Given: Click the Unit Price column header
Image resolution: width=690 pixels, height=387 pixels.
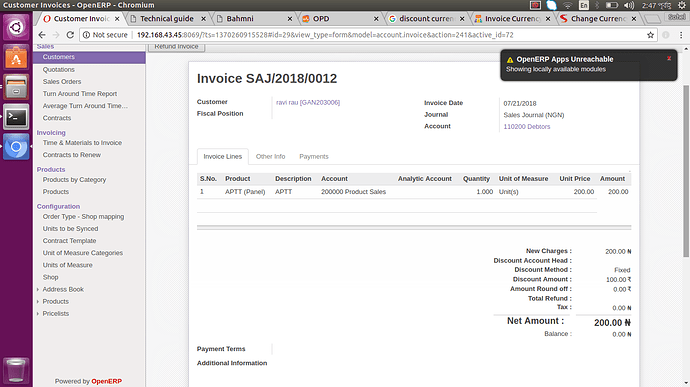Looking at the screenshot, I should click(x=575, y=179).
